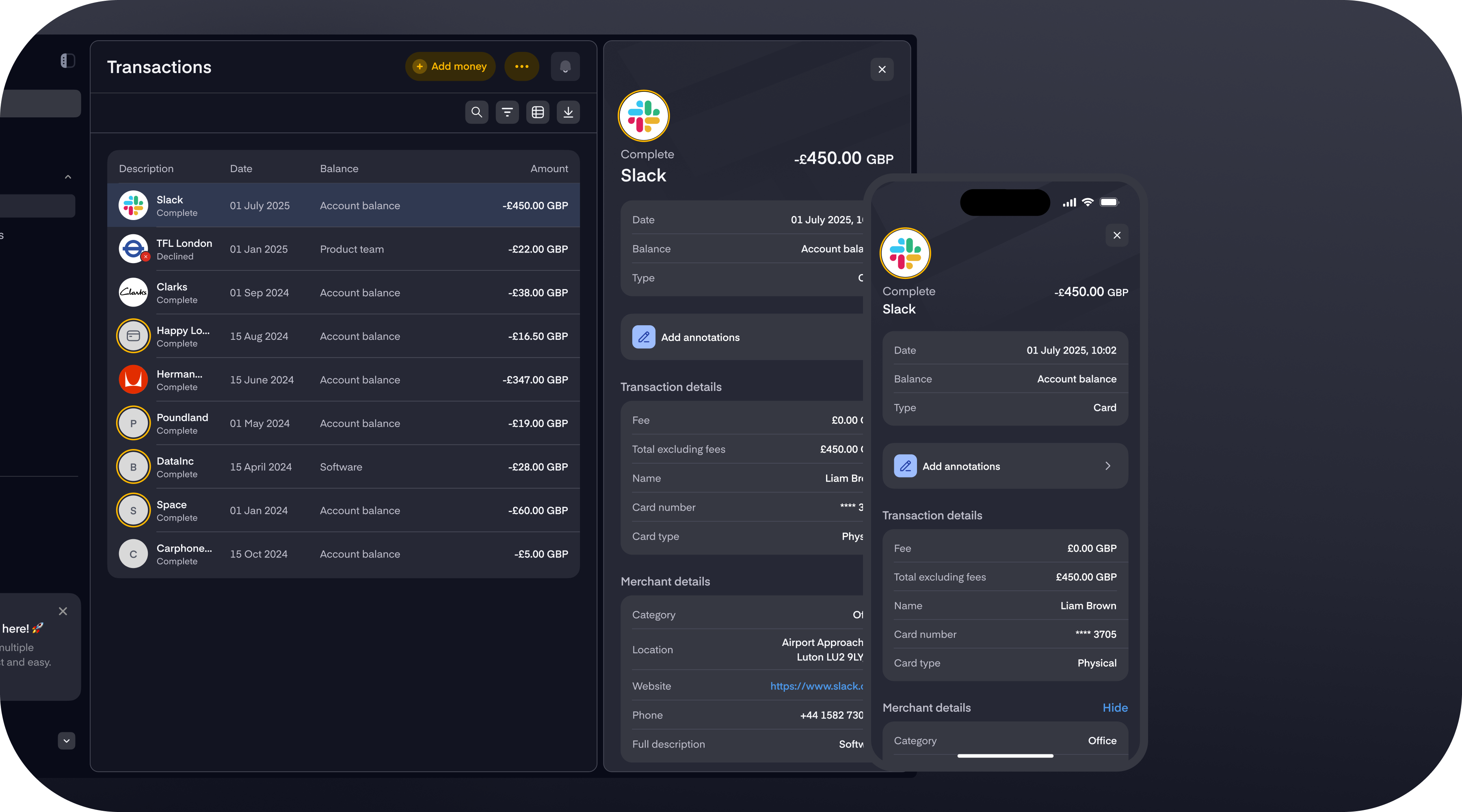
Task: Collapse the sidebar section with the up chevron
Action: point(68,177)
